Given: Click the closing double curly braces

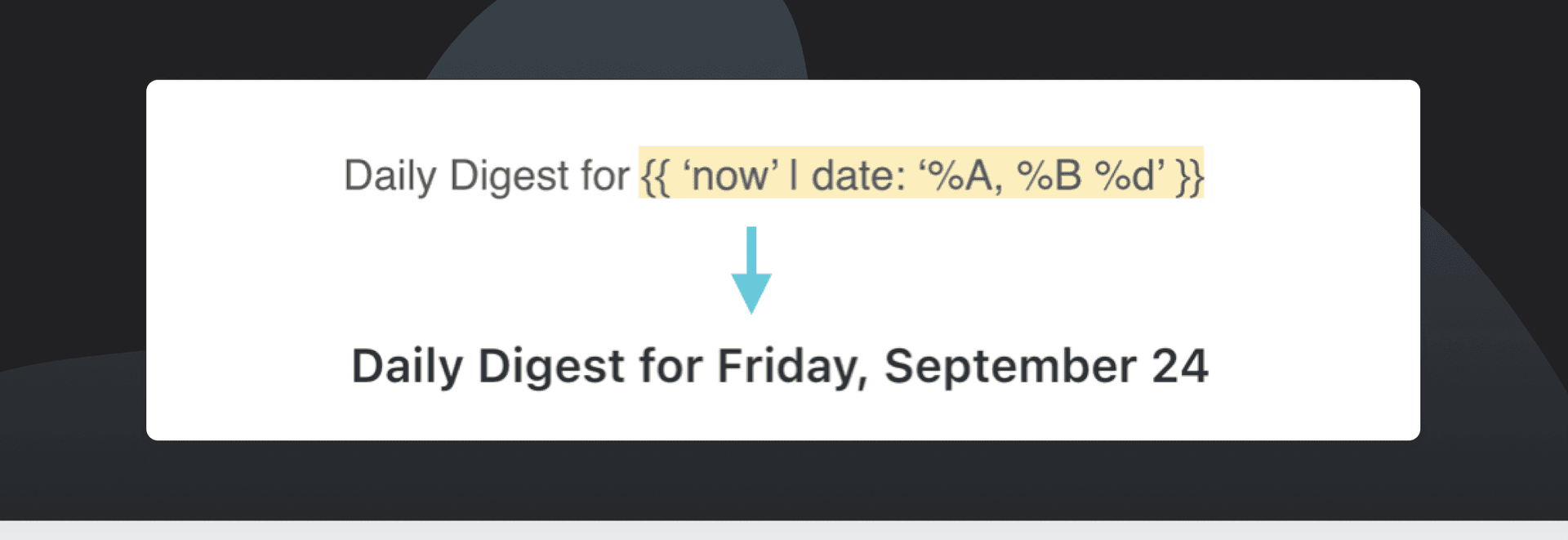Looking at the screenshot, I should pos(1189,176).
